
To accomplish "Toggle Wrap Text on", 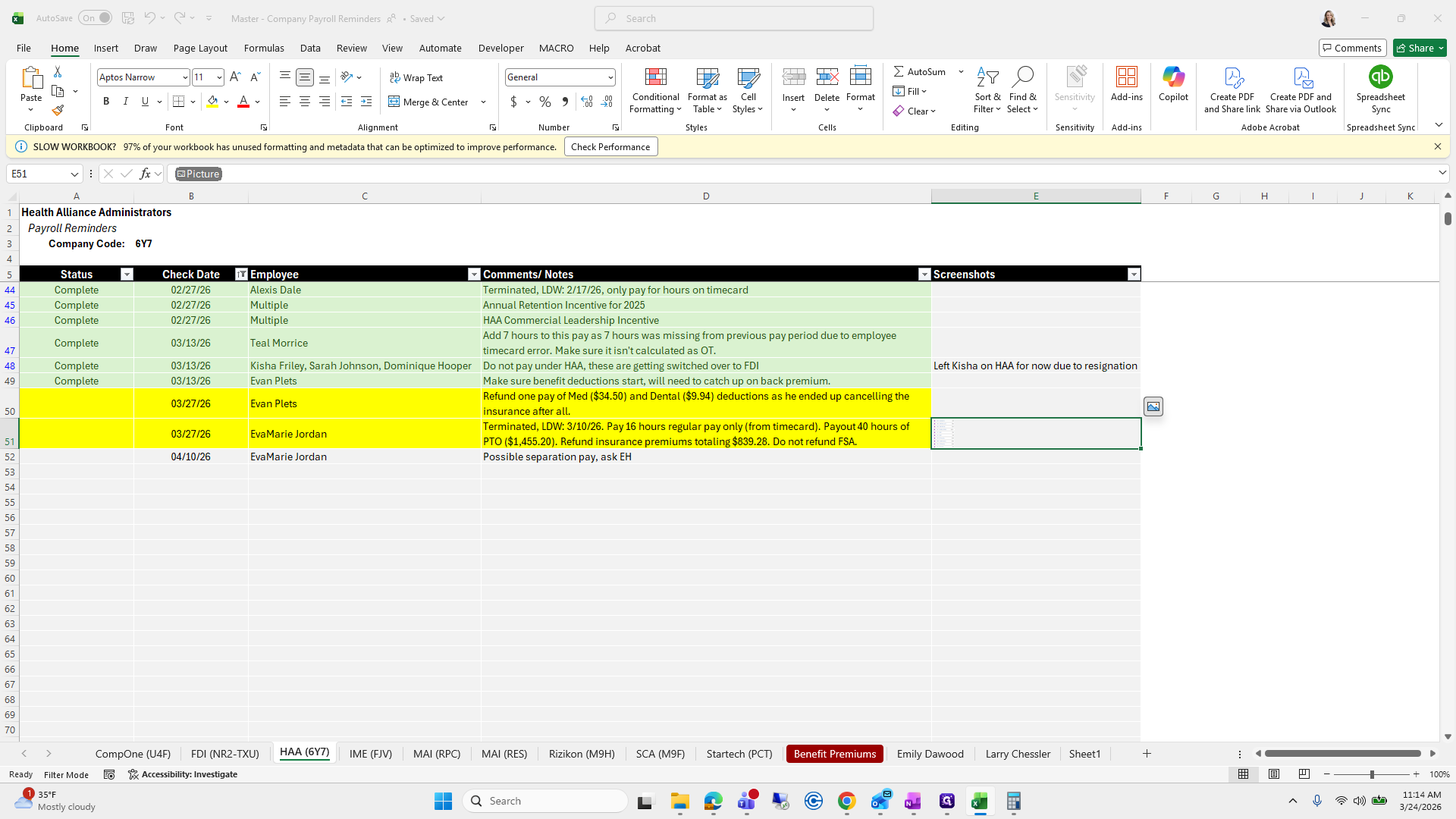I will coord(416,77).
